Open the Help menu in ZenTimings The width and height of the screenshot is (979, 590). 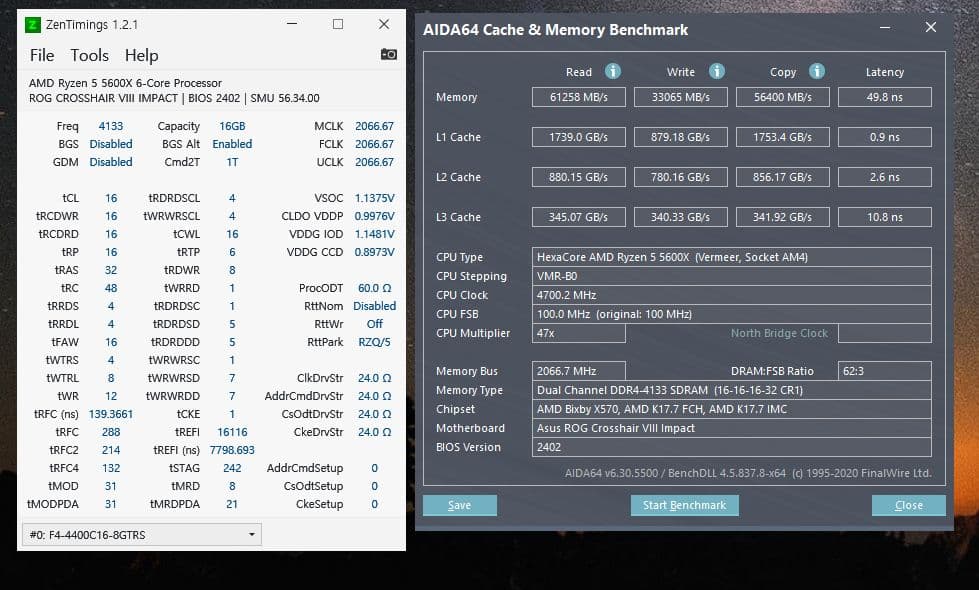[141, 56]
